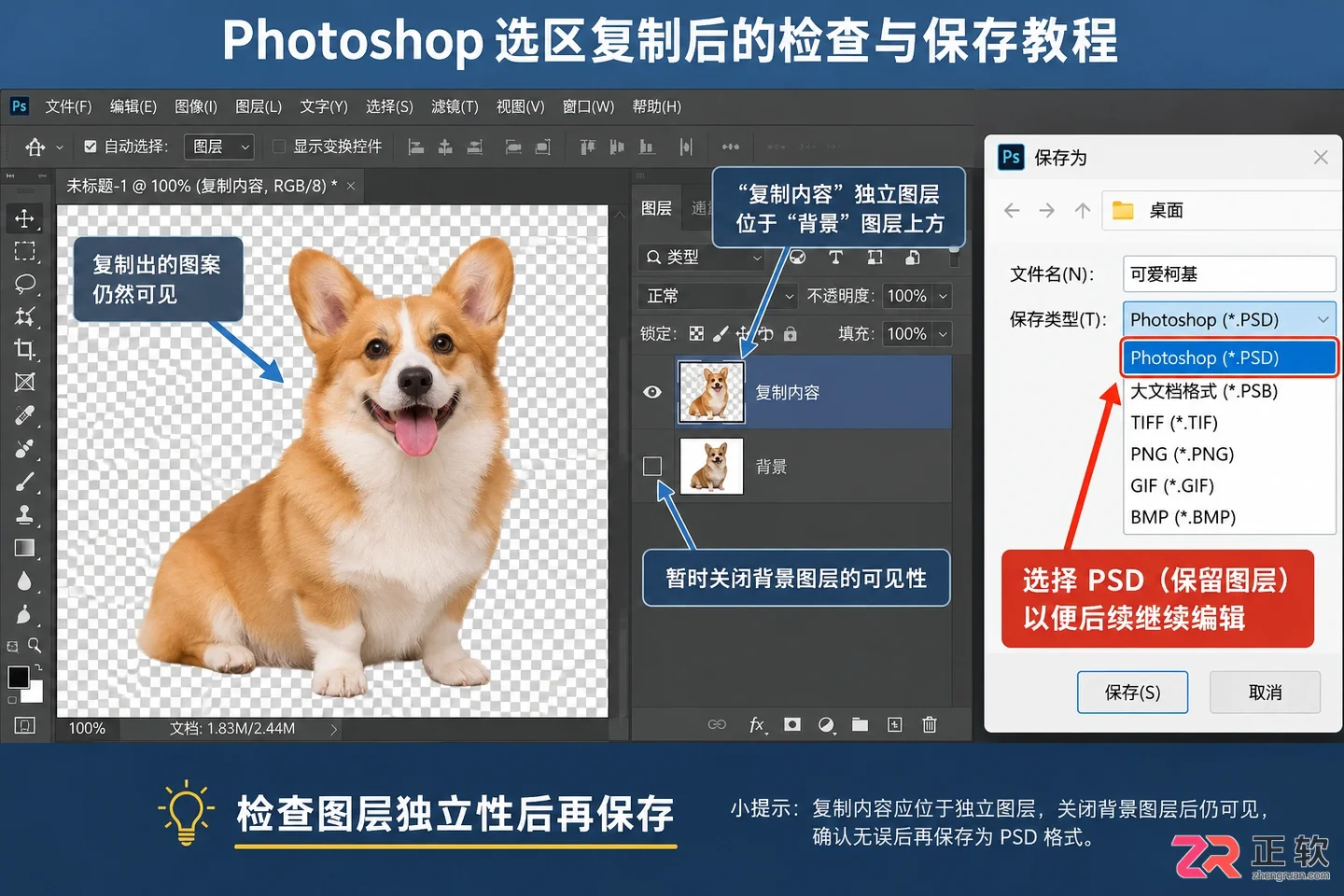The image size is (1344, 896).
Task: Open the 图层 auto-select target dropdown
Action: [218, 147]
